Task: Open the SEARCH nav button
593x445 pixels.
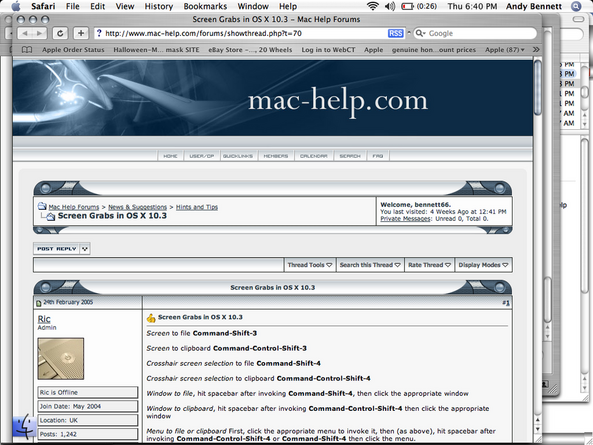Action: click(350, 156)
